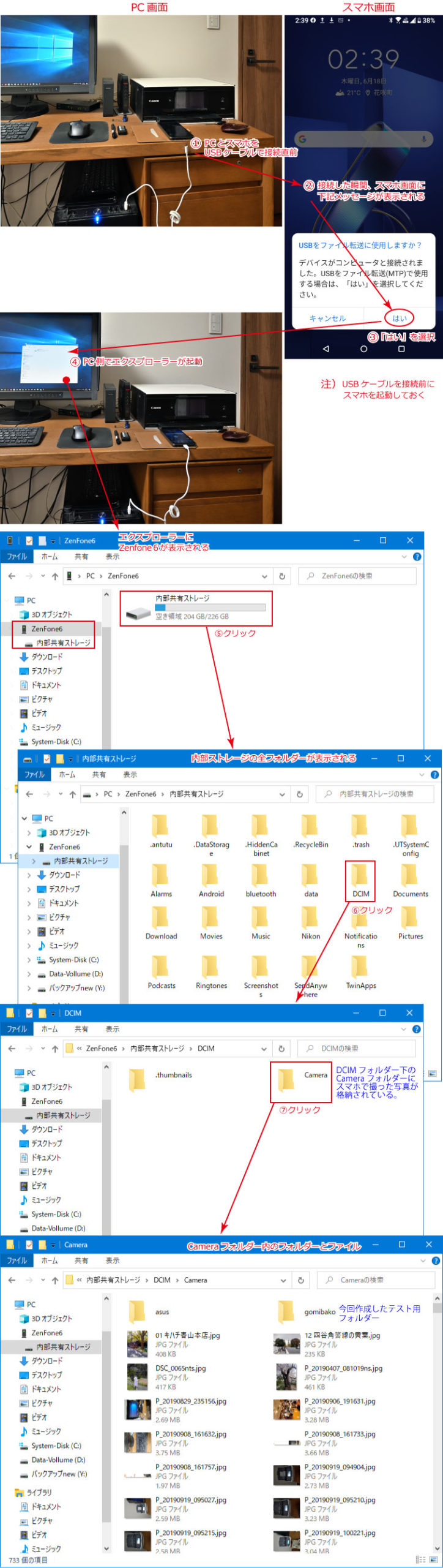Open the gomibako folder
This screenshot has width=443, height=1568.
coord(286,1311)
